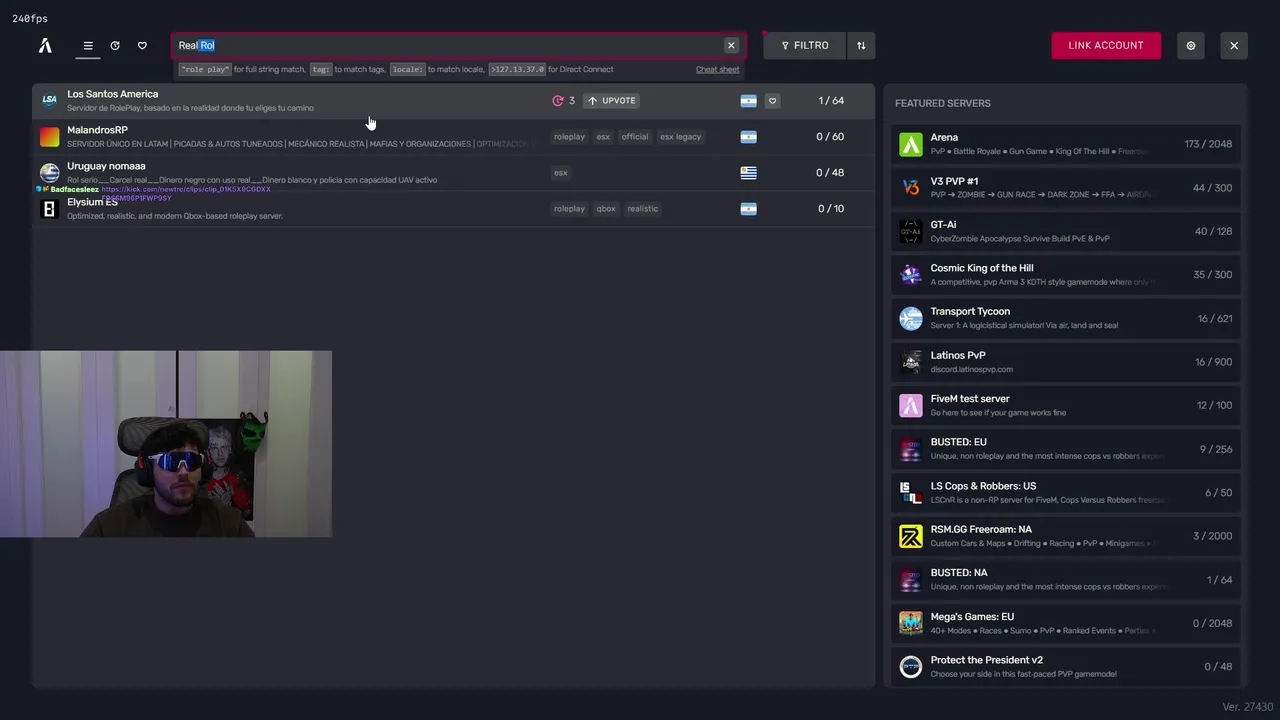1280x720 pixels.
Task: Open settings gear icon
Action: [x=1191, y=45]
